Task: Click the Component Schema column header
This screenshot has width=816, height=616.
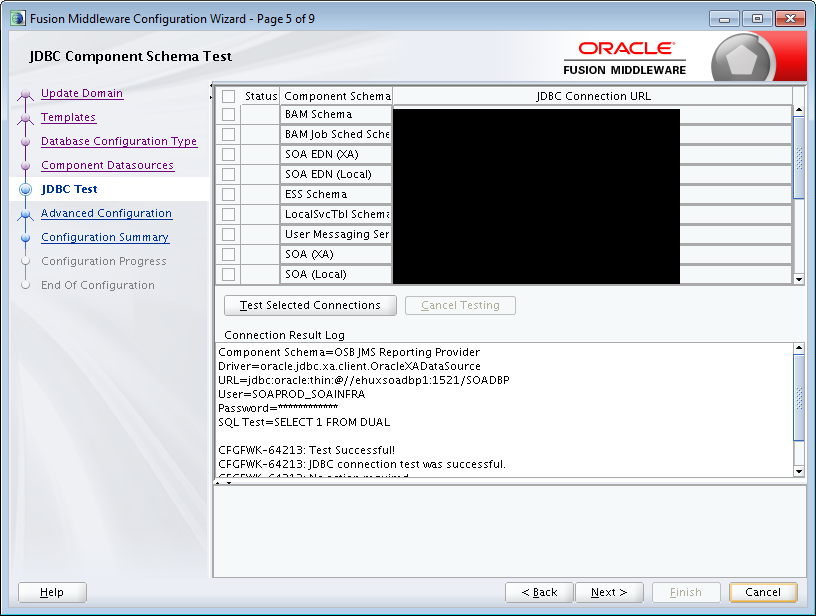Action: (x=336, y=95)
